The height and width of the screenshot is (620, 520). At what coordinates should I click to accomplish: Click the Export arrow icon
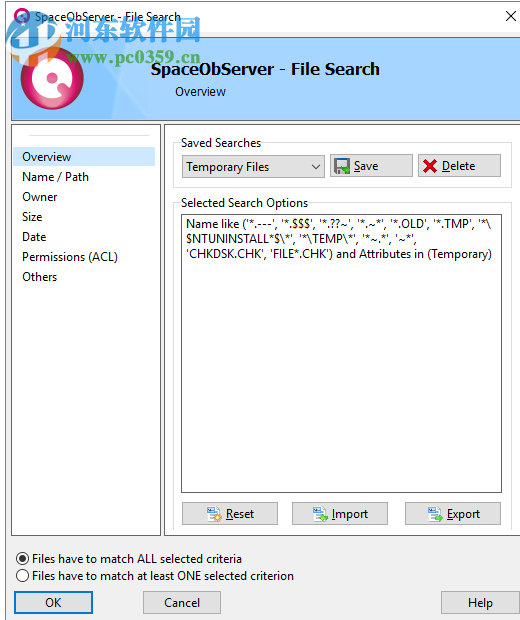435,514
